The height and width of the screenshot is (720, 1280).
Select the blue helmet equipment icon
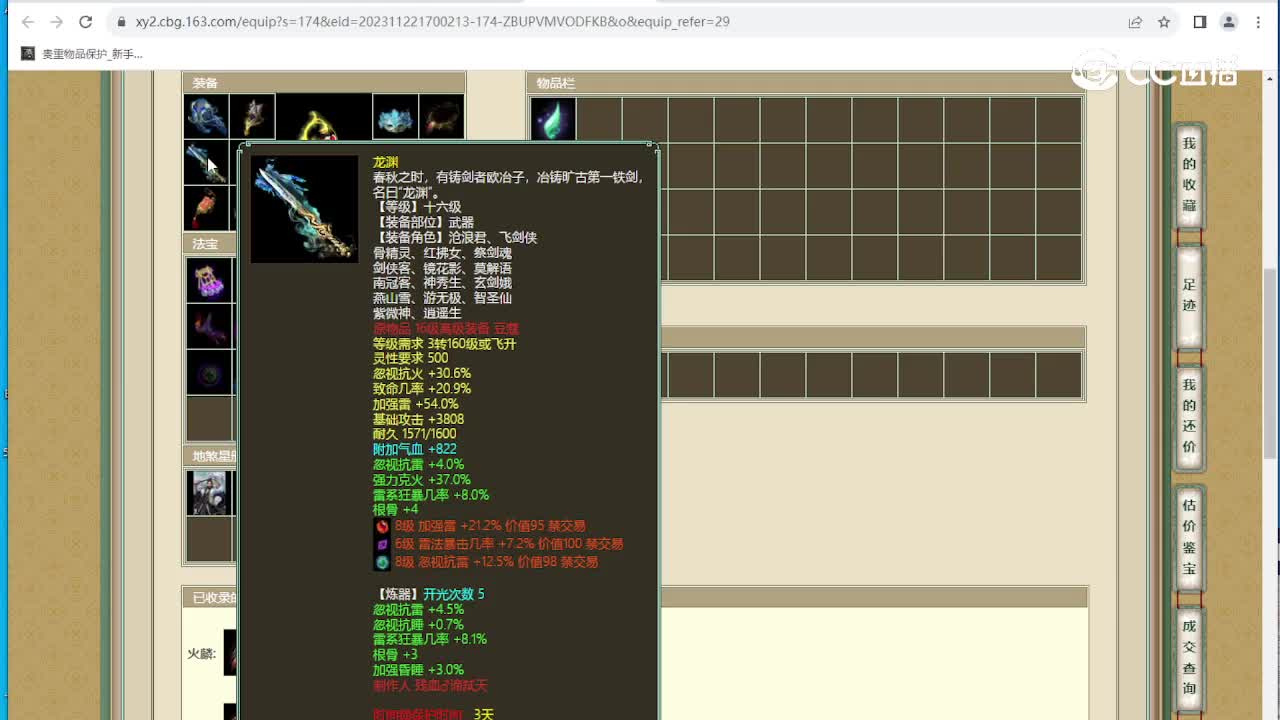pyautogui.click(x=206, y=117)
